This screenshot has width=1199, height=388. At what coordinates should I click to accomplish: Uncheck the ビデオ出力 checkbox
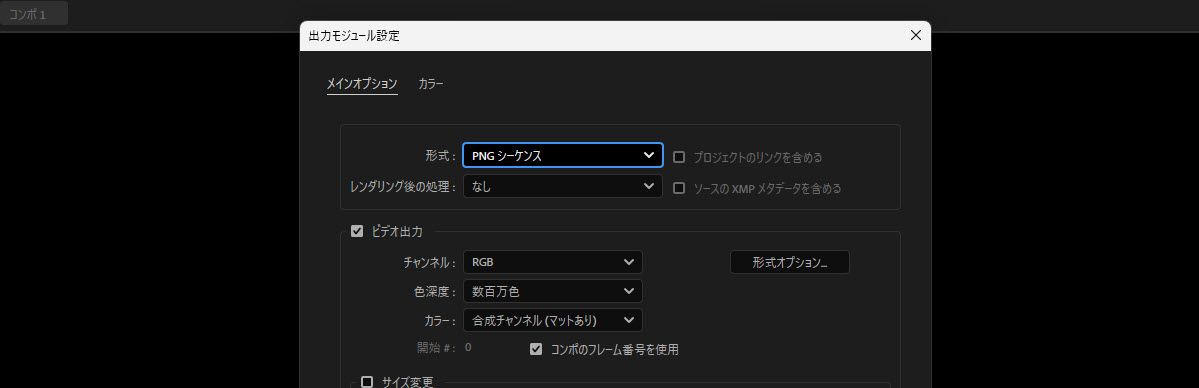point(356,231)
